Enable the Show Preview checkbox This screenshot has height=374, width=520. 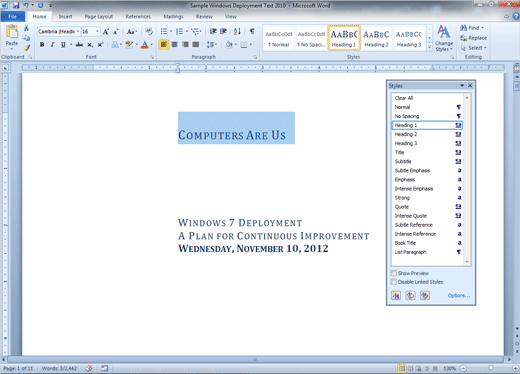394,273
